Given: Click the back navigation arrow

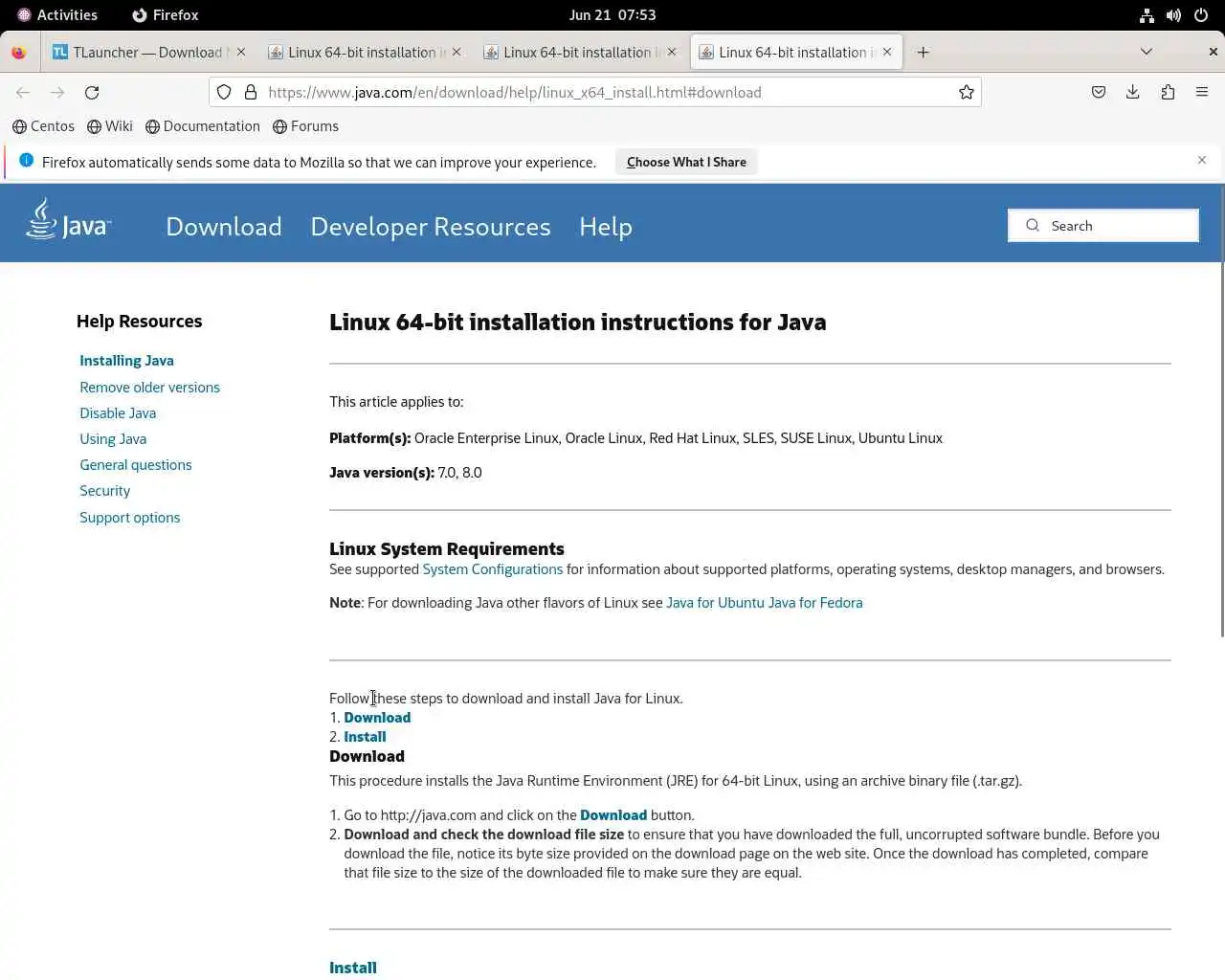Looking at the screenshot, I should [x=23, y=93].
